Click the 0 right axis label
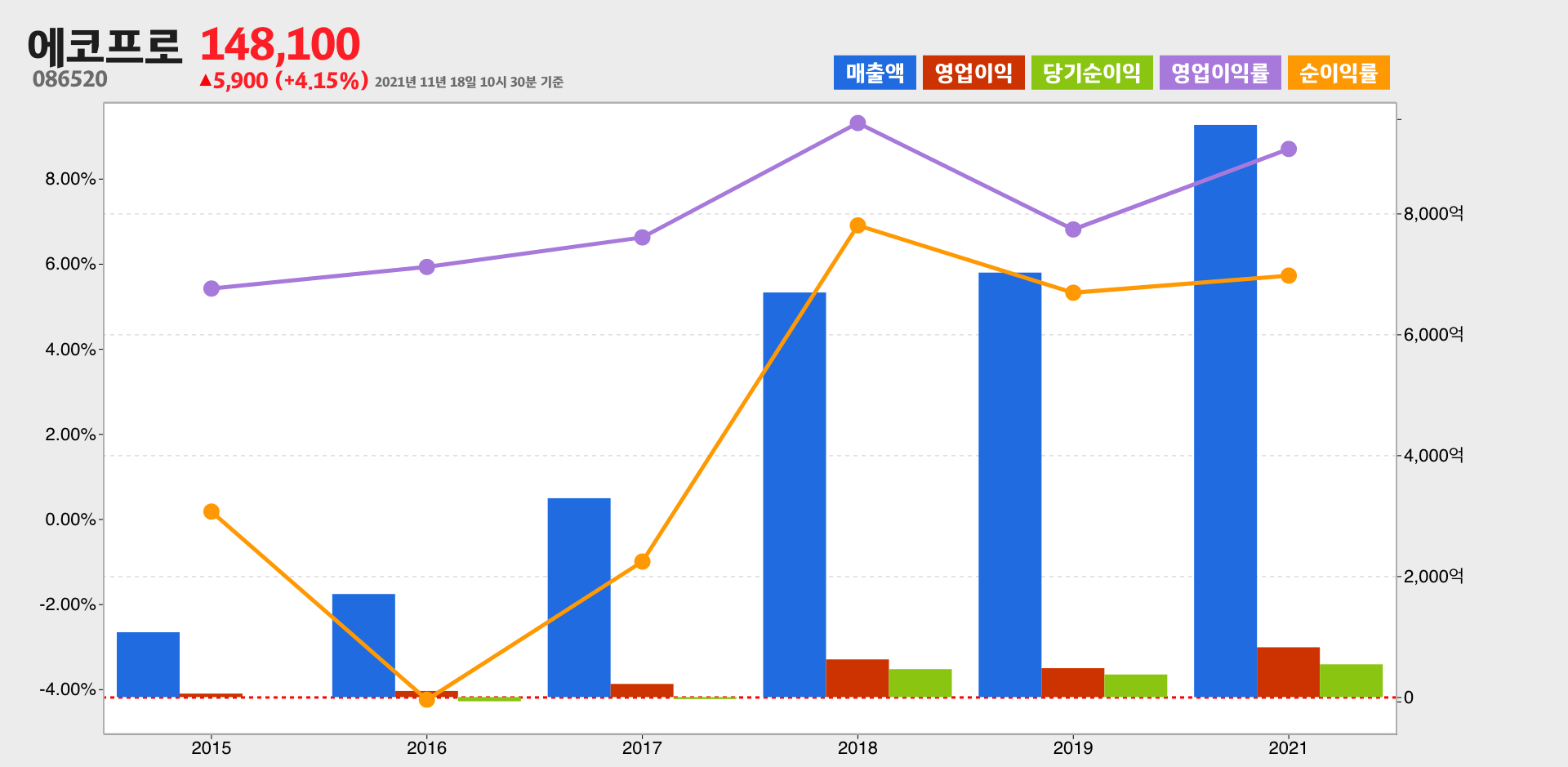This screenshot has height=767, width=1568. pyautogui.click(x=1408, y=698)
